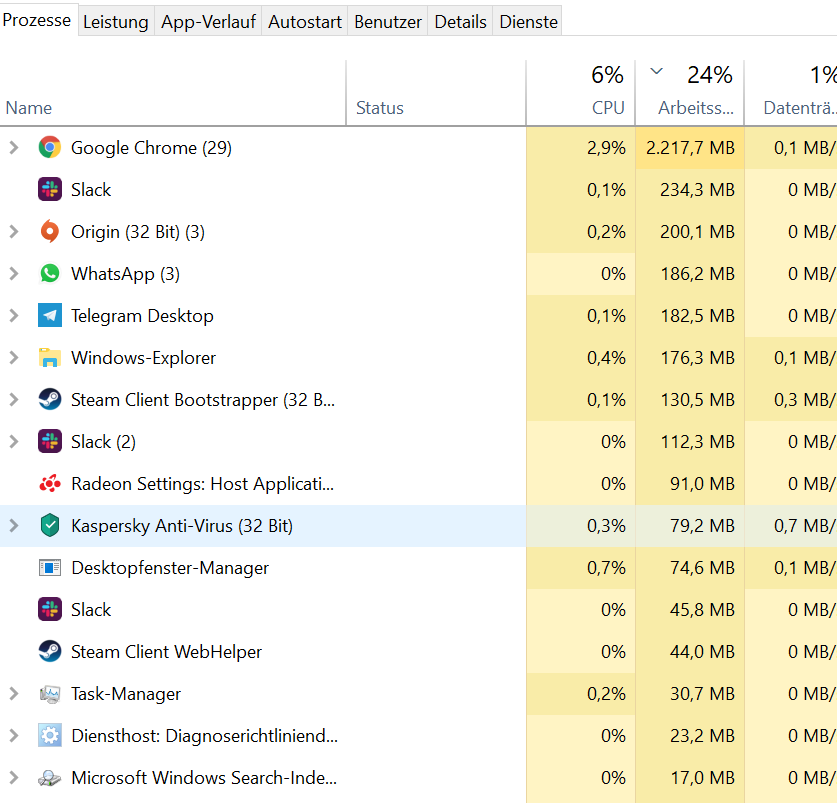The height and width of the screenshot is (803, 837).
Task: Open the App-Verlauf tab
Action: click(208, 21)
